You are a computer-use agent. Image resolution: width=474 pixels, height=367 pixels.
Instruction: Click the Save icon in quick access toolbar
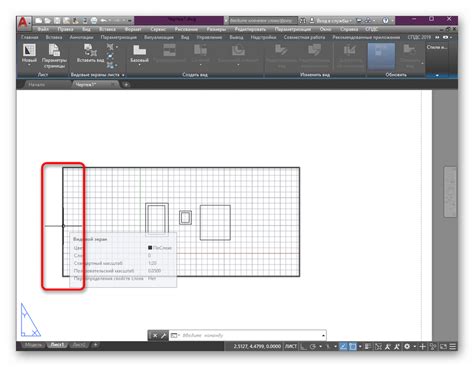57,21
